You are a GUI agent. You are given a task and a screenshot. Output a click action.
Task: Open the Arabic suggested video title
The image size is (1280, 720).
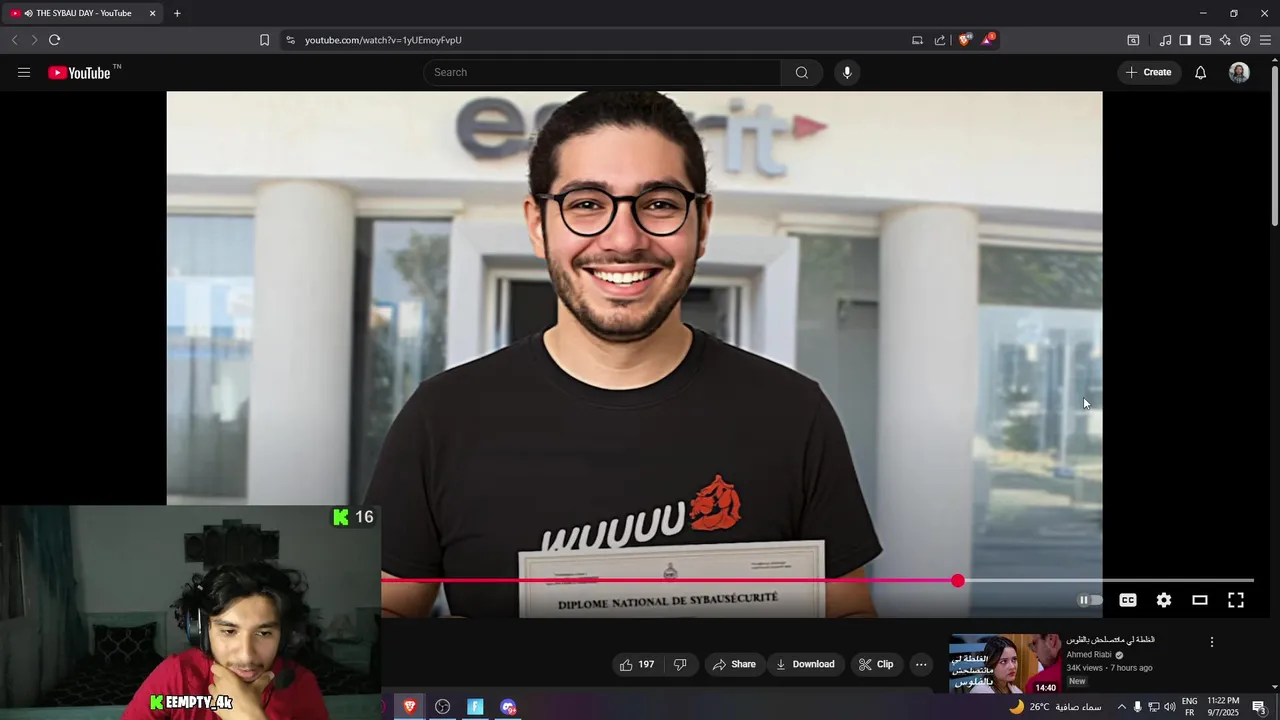coord(1110,640)
